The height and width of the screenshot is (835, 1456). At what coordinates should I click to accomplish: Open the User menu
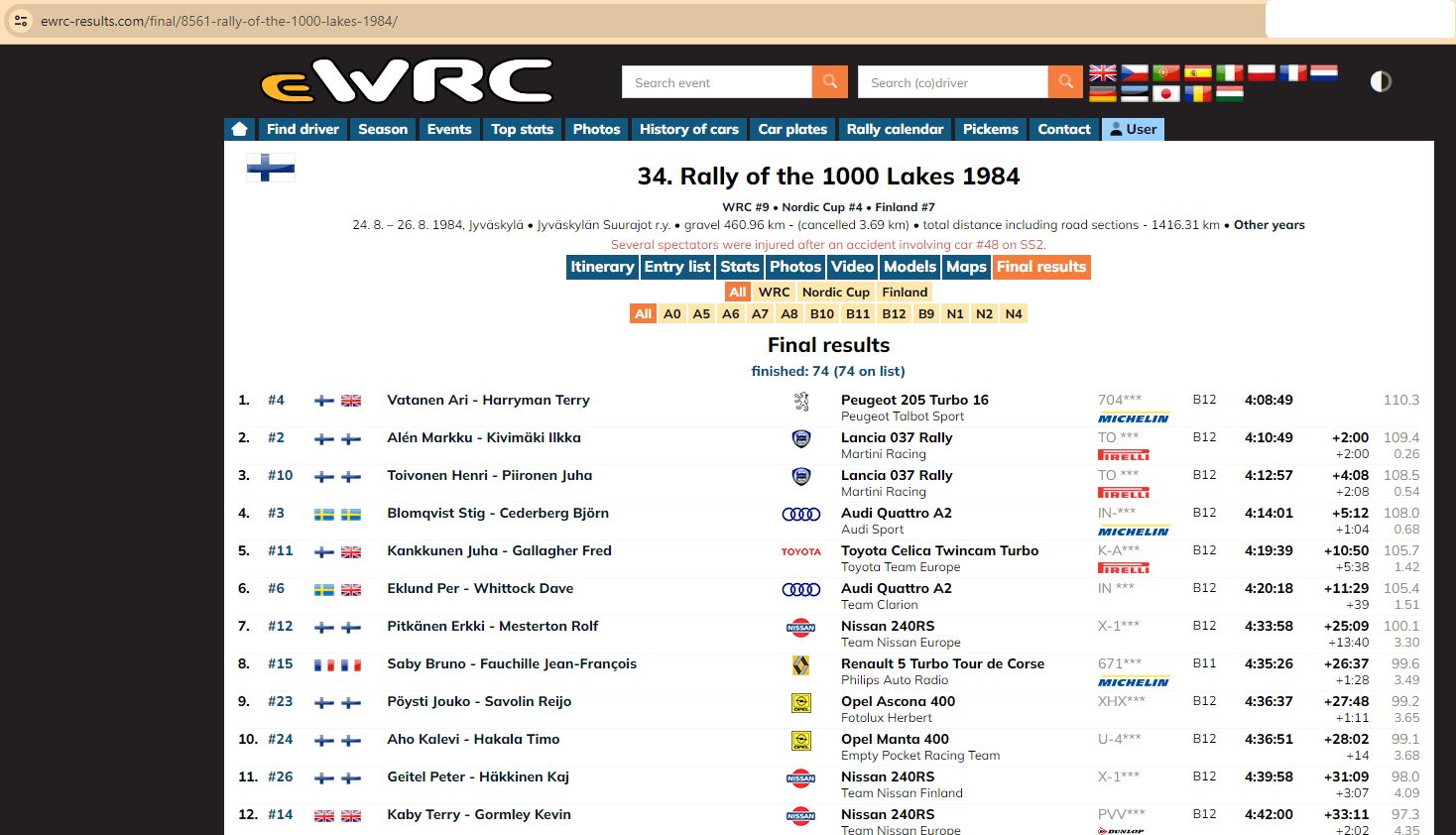[1133, 129]
